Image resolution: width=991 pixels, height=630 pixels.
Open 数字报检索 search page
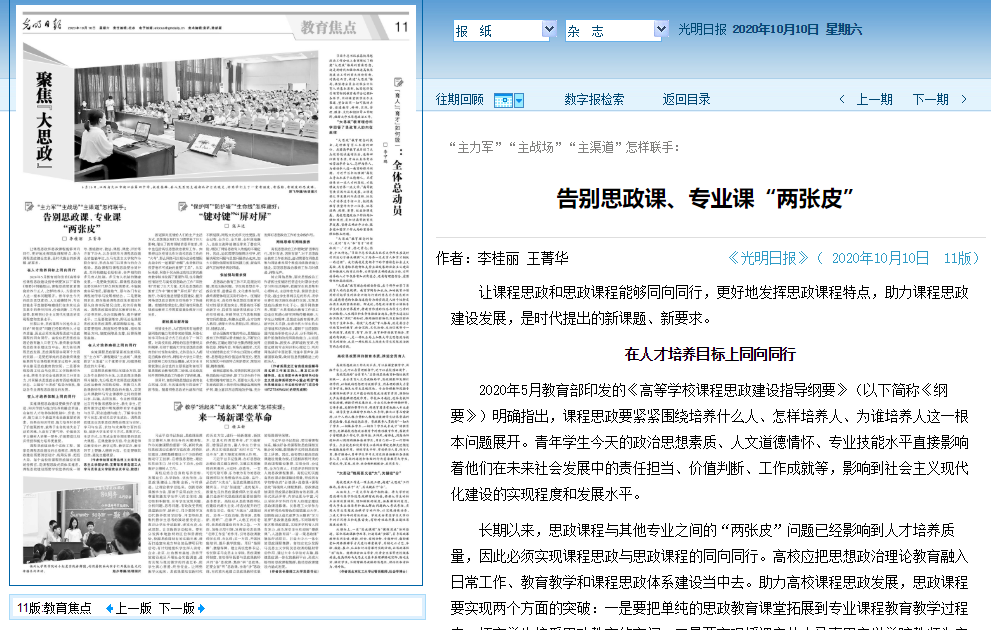pos(594,100)
